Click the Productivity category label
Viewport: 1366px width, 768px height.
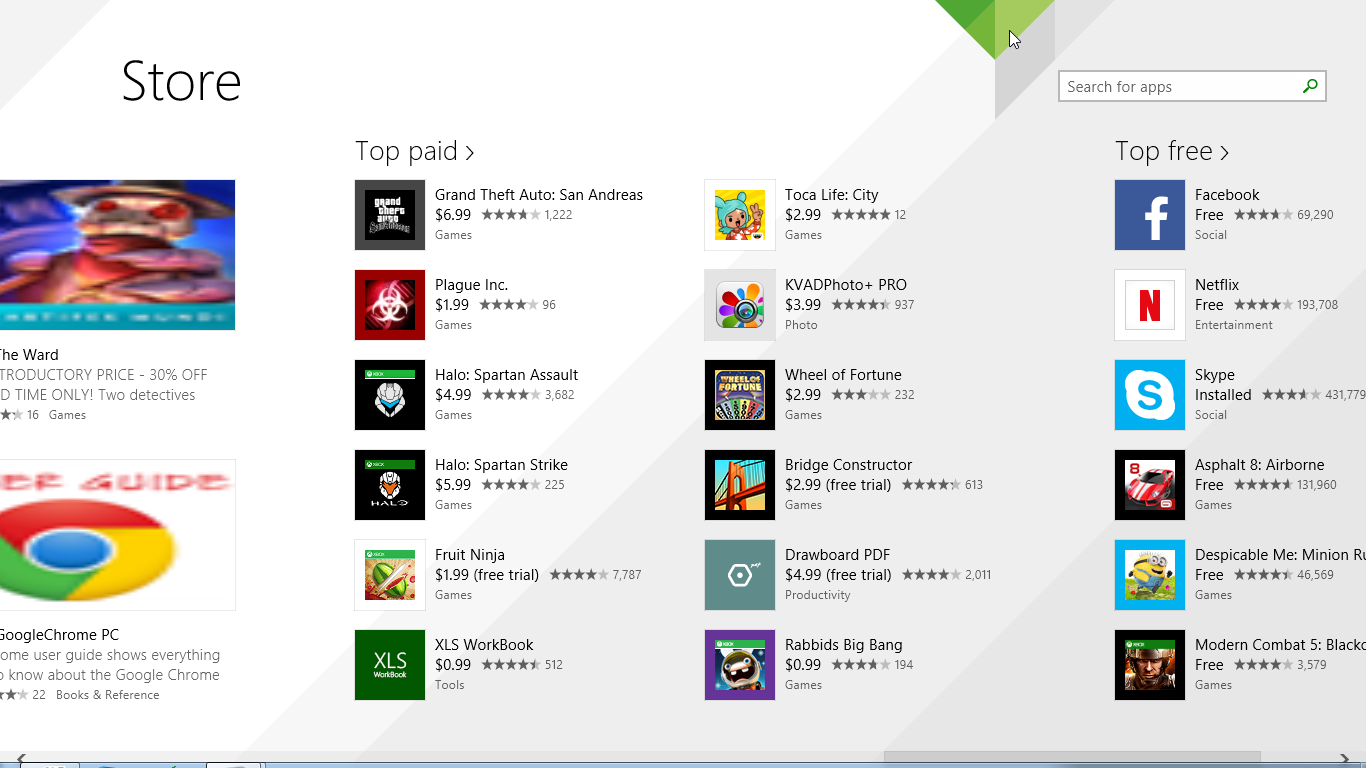coord(818,595)
